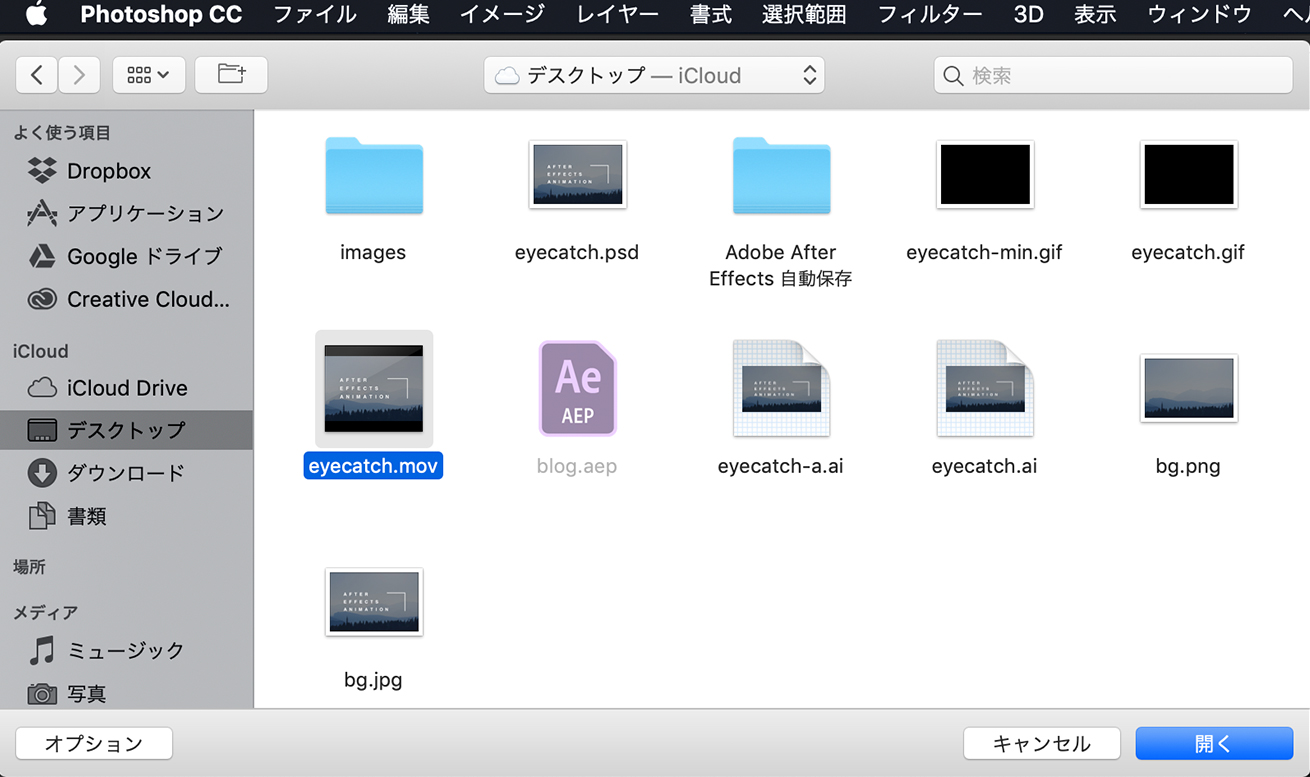The width and height of the screenshot is (1310, 777).
Task: Click the eyecatch-a.ai file name label
Action: (x=781, y=466)
